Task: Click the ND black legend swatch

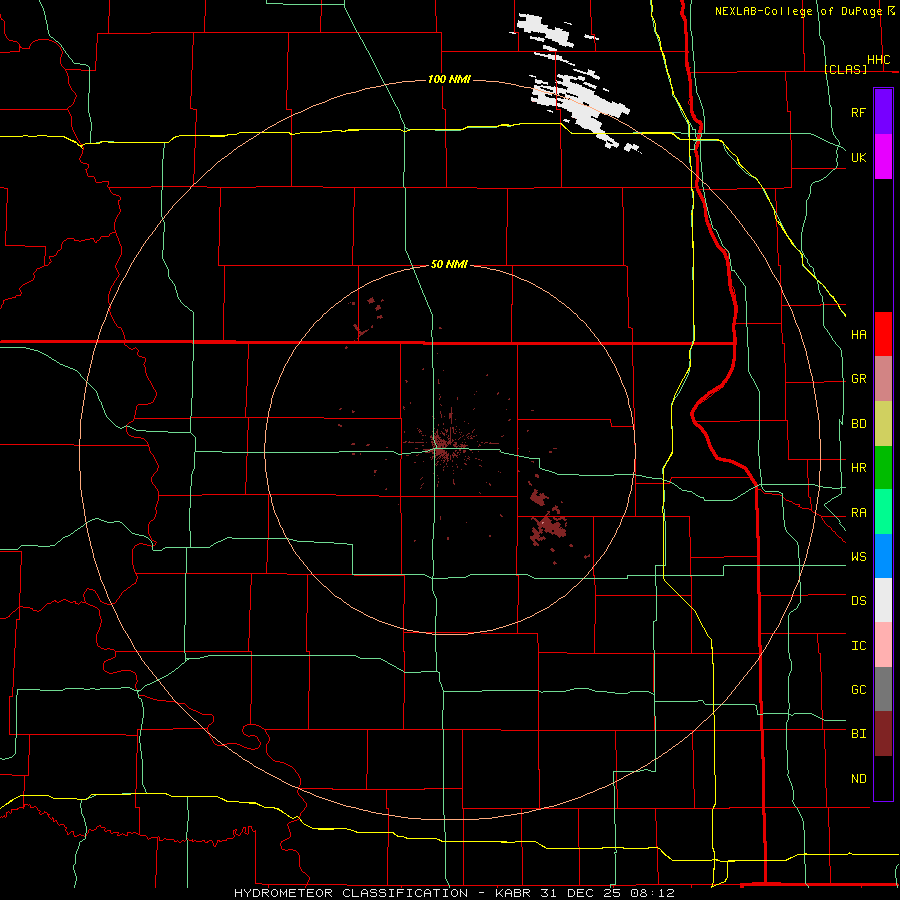Action: click(883, 778)
